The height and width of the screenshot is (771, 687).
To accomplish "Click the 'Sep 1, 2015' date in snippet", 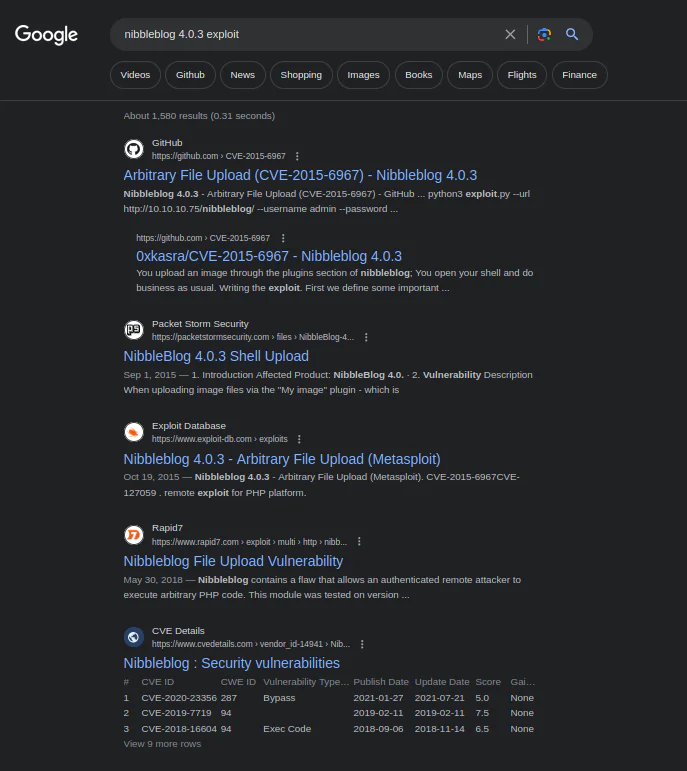I will tap(149, 375).
